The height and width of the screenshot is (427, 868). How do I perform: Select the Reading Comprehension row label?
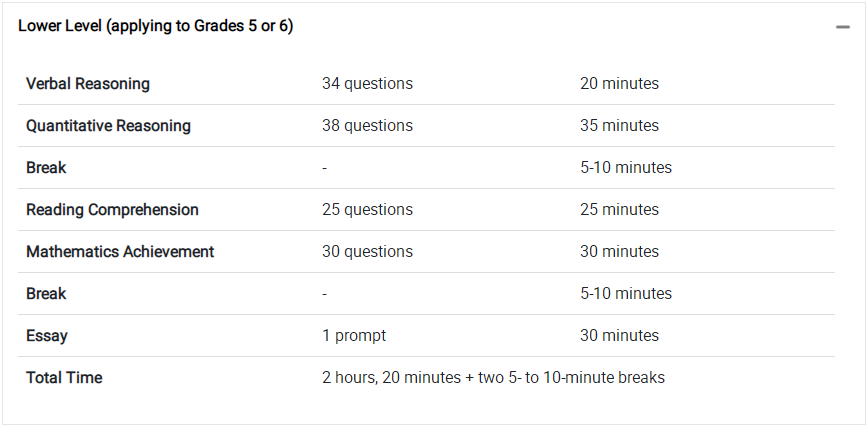click(112, 210)
